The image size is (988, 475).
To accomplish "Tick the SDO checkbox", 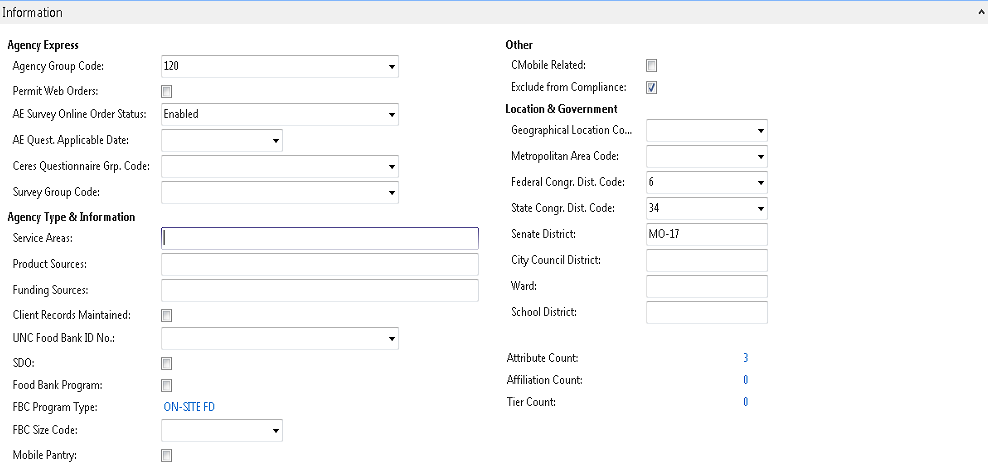I will tap(167, 364).
